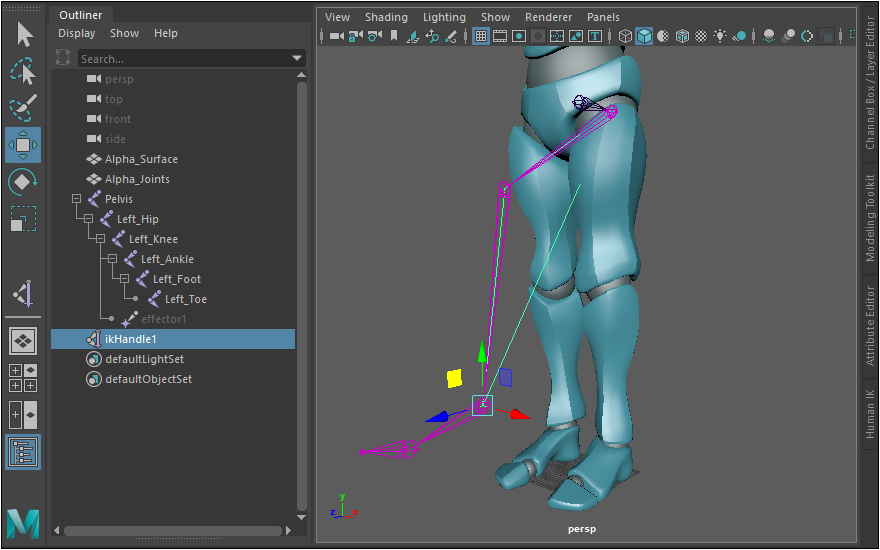Select Alpha_Surface layer in Outliner
This screenshot has height=550, width=880.
141,159
